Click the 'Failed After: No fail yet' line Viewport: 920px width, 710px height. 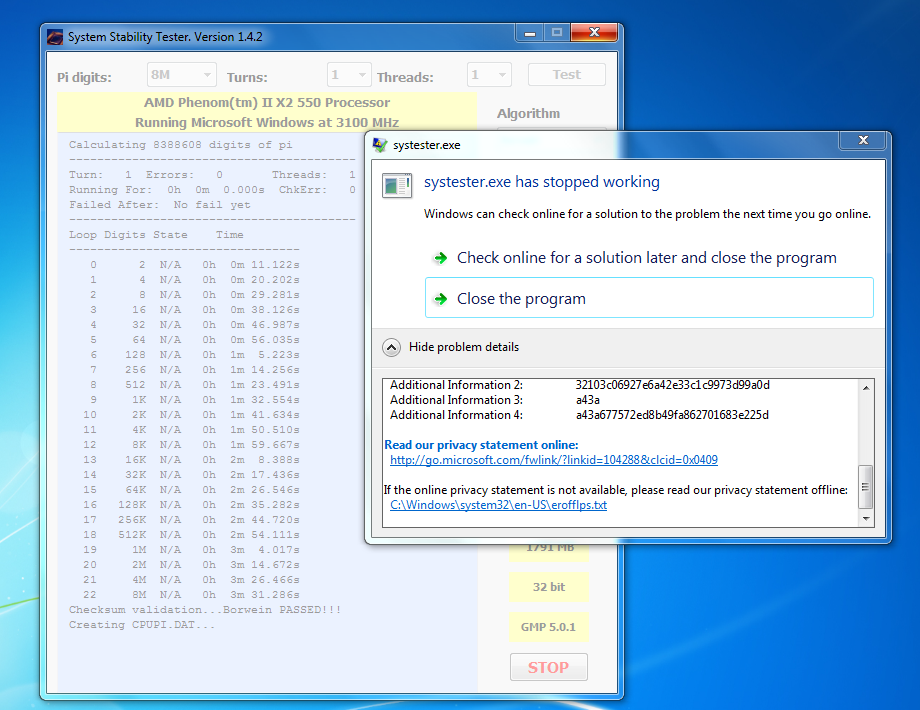tap(160, 205)
